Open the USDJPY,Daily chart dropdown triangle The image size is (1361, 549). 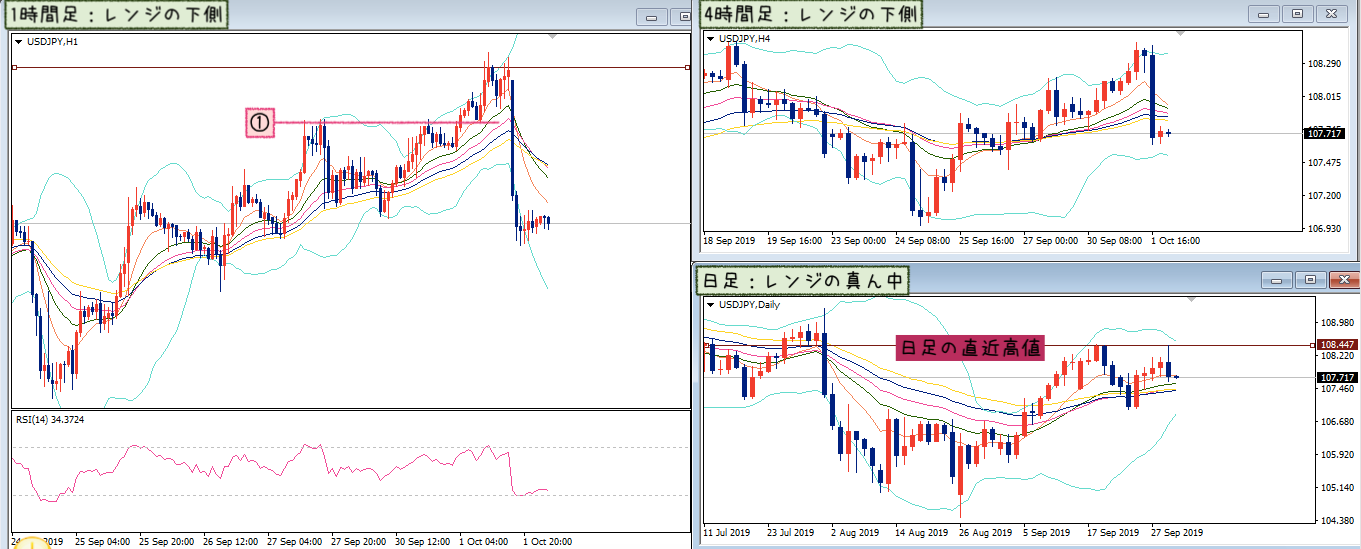click(710, 305)
